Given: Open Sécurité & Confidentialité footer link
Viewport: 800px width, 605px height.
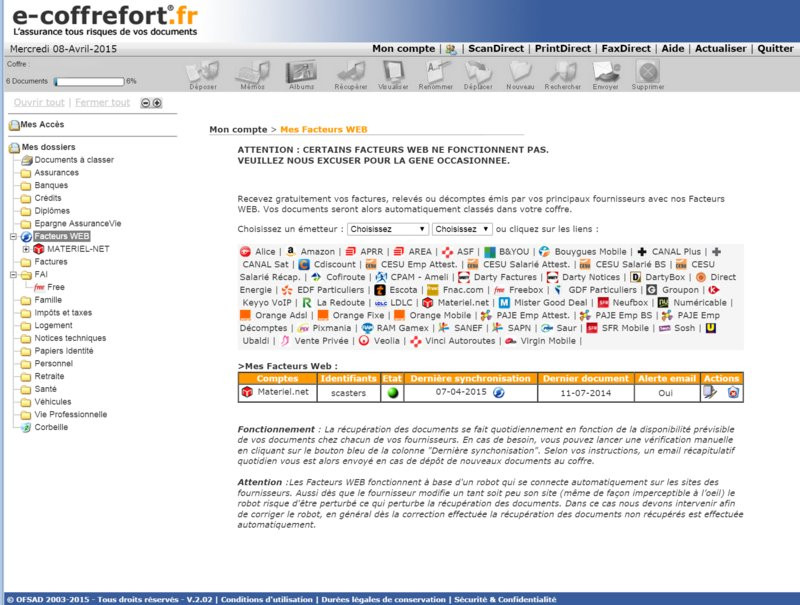Looking at the screenshot, I should (x=505, y=599).
